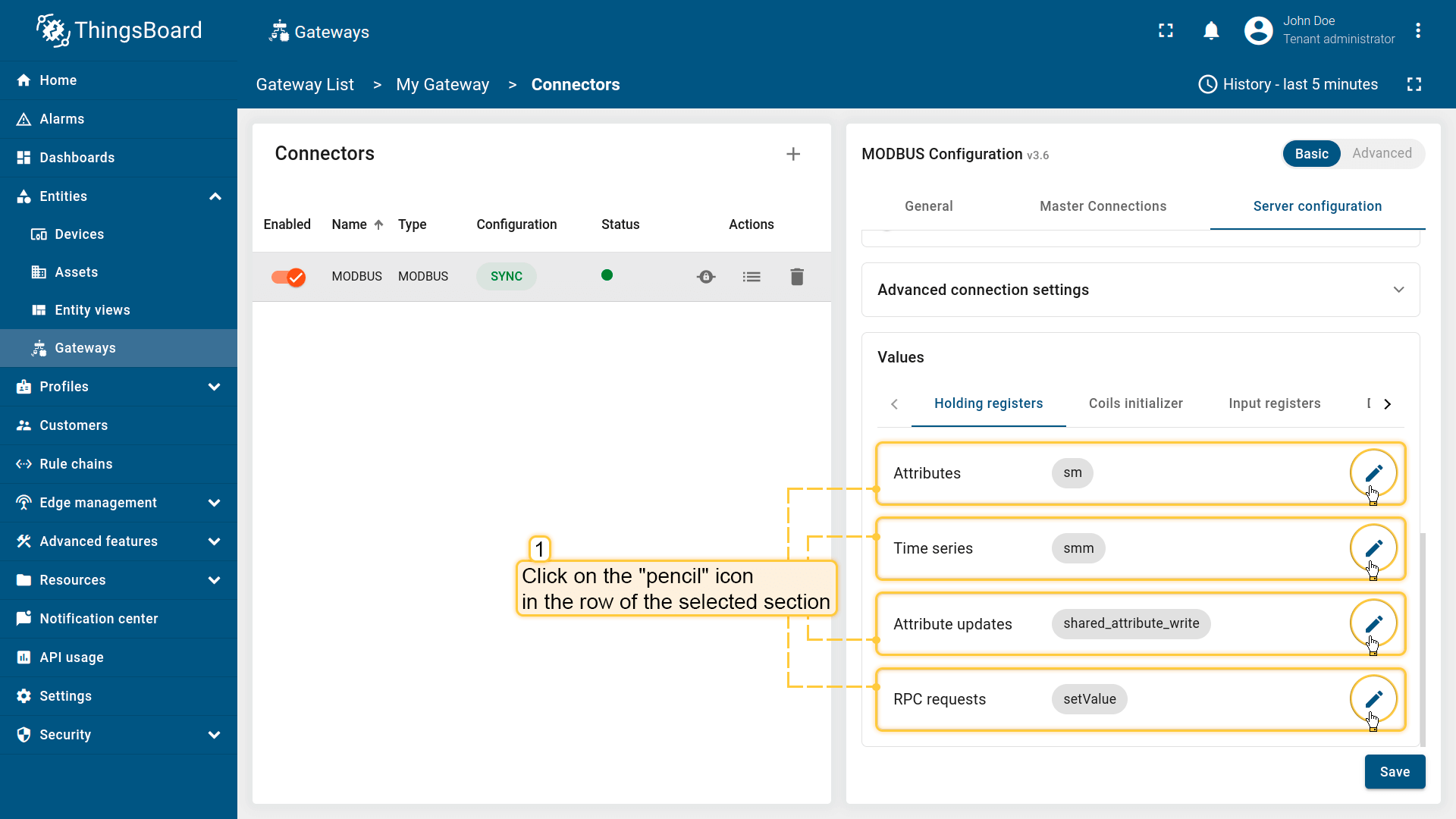Edit the RPC requests section
The width and height of the screenshot is (1456, 819).
[x=1373, y=699]
